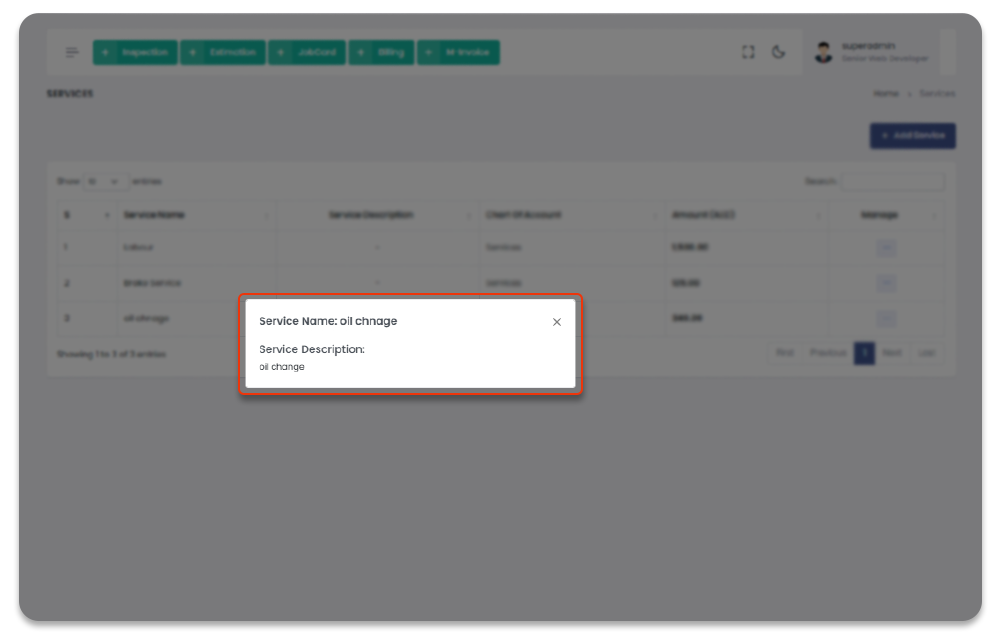Toggle fullscreen mode icon
1000x633 pixels.
[x=748, y=53]
